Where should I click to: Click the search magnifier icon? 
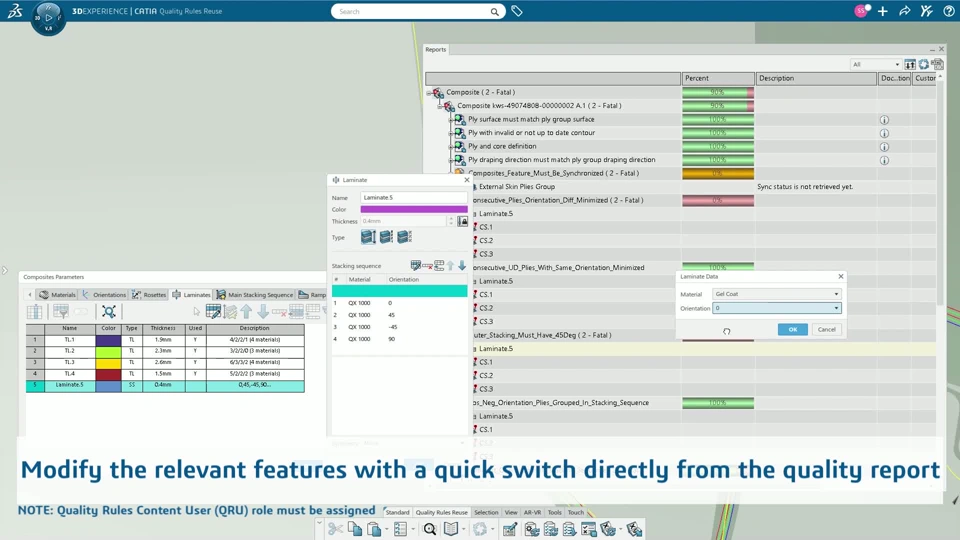pos(494,12)
